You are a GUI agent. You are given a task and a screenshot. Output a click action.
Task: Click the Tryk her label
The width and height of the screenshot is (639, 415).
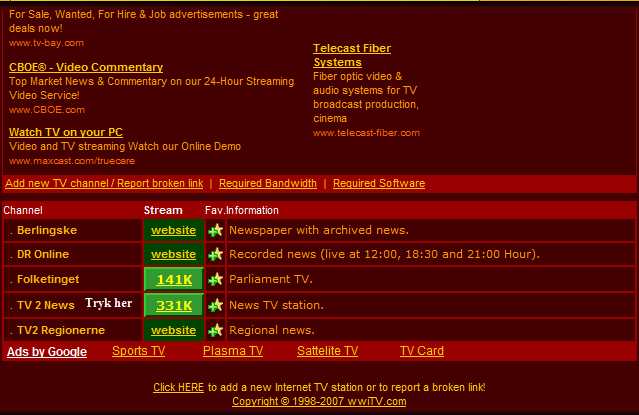point(108,303)
